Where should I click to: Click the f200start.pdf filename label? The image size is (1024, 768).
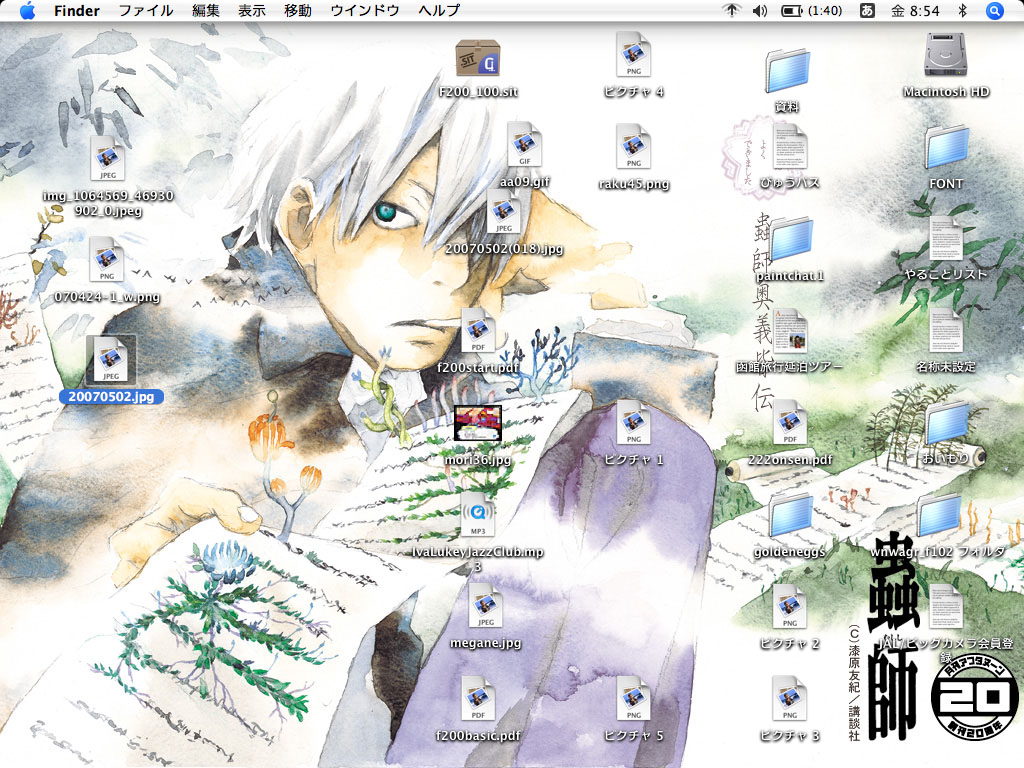coord(478,368)
